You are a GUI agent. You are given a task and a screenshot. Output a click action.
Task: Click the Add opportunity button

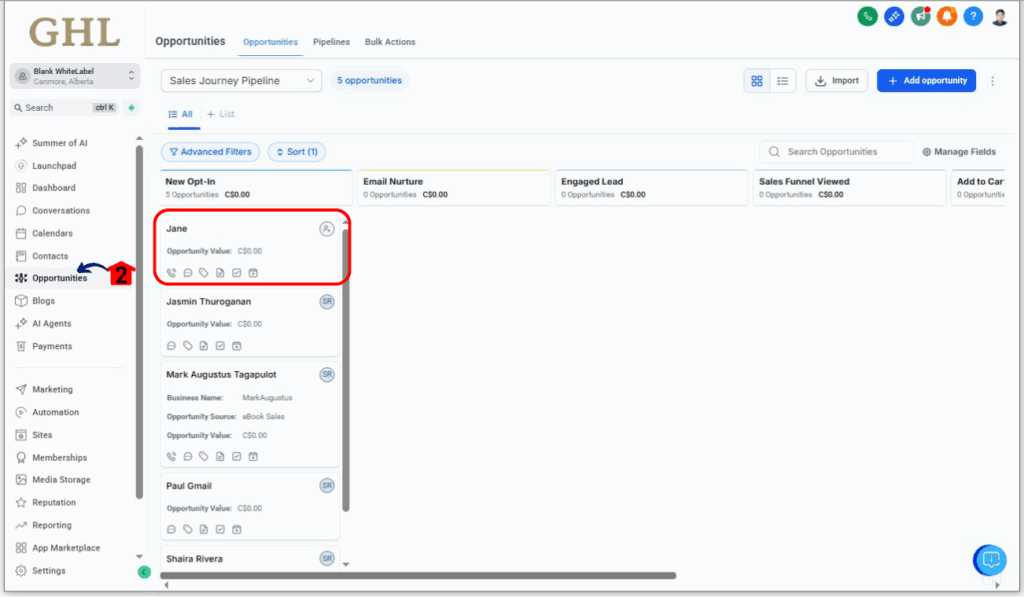(926, 81)
